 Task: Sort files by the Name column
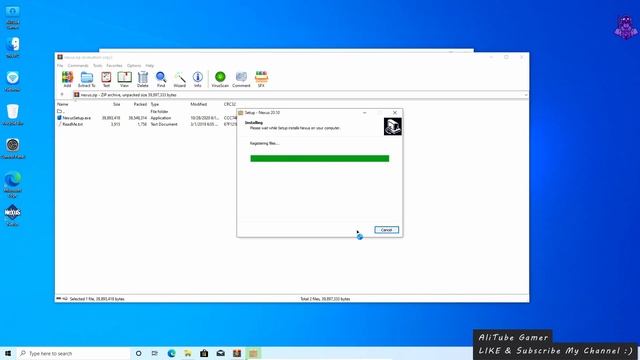[x=62, y=104]
